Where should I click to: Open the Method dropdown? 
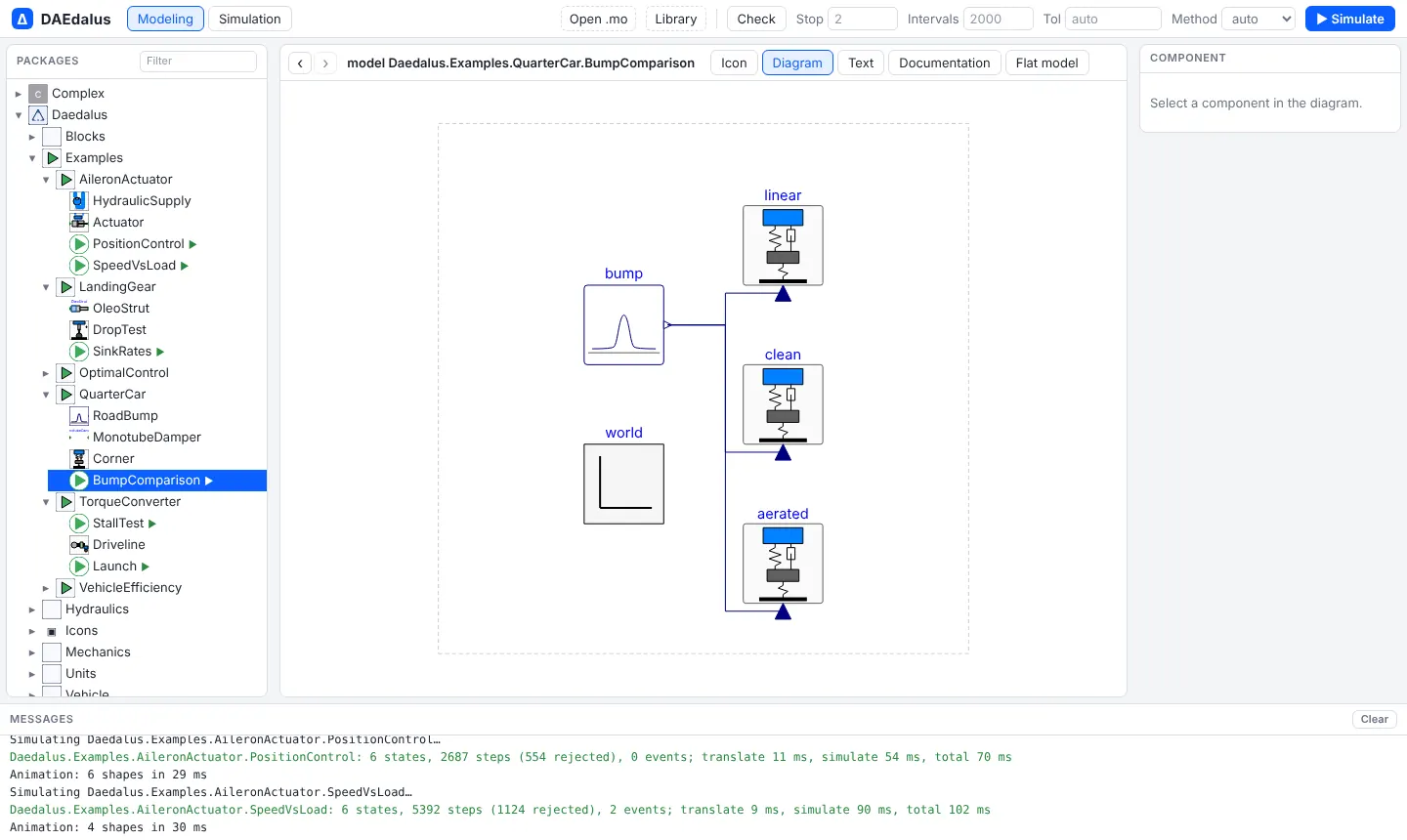[1258, 19]
